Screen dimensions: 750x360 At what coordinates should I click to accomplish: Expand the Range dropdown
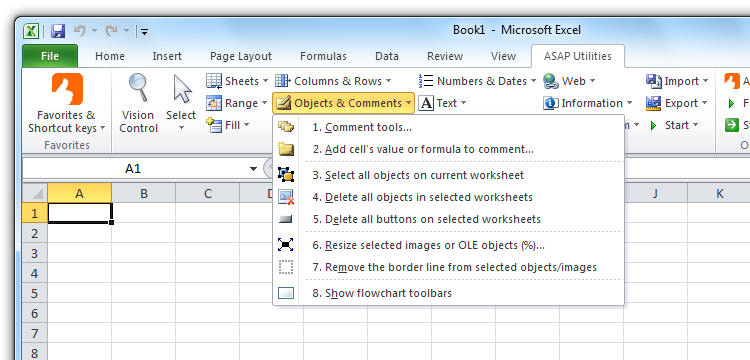236,103
